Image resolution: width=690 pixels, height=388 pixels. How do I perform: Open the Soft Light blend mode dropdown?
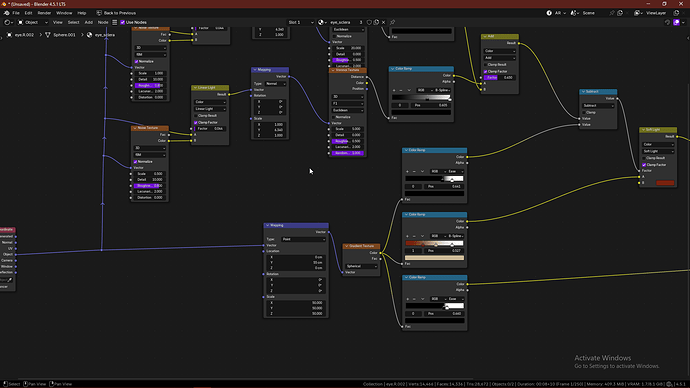pyautogui.click(x=658, y=151)
